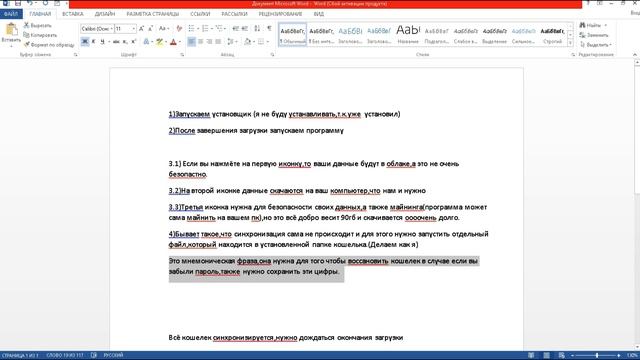Redo the last action
Screen dimensions: 640x360
(x=45, y=3)
